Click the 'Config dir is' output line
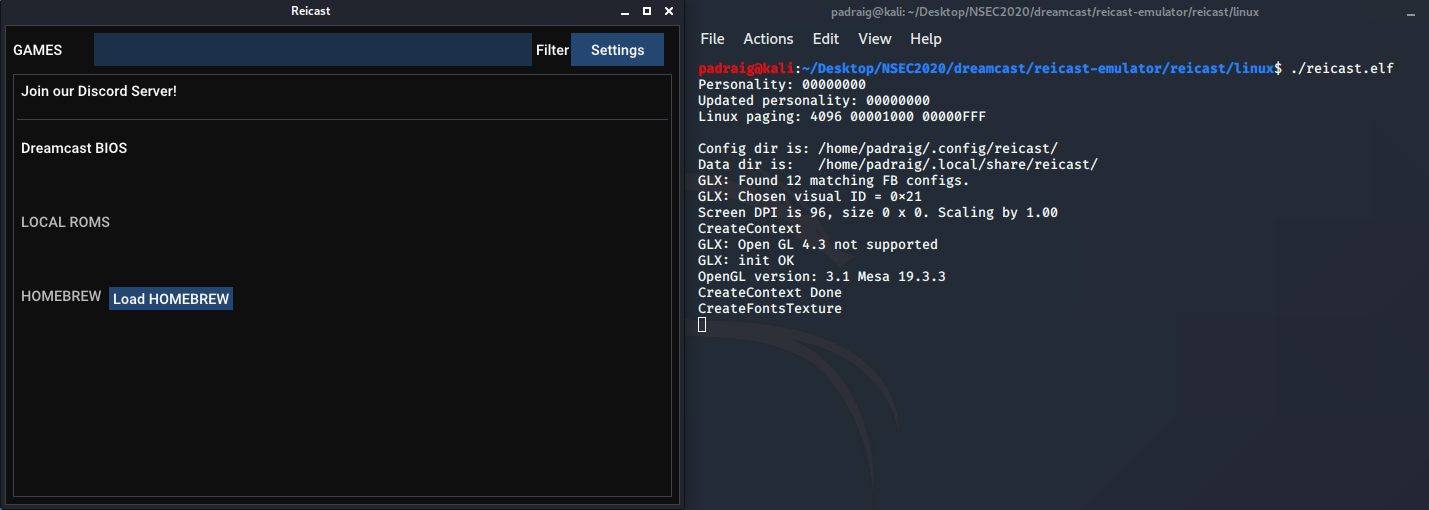The width and height of the screenshot is (1429, 510). (878, 148)
